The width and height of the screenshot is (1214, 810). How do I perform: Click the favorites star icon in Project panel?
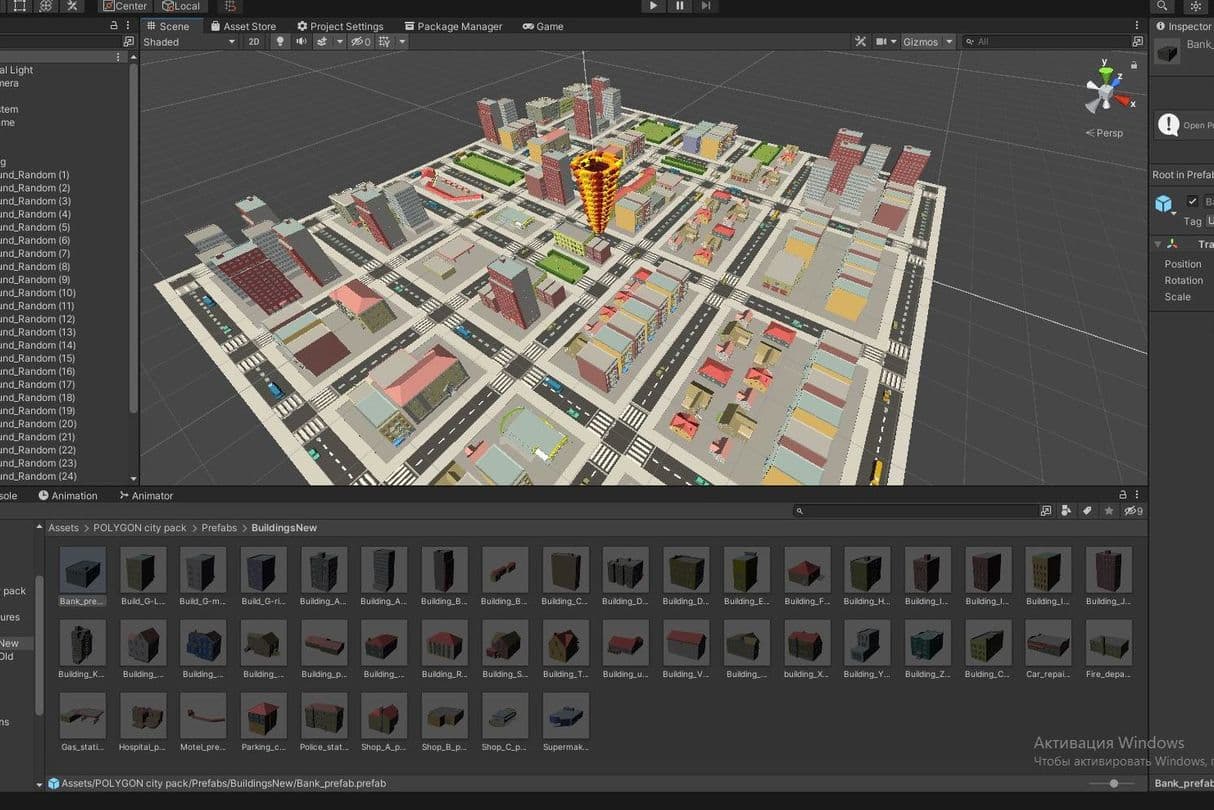(1108, 511)
